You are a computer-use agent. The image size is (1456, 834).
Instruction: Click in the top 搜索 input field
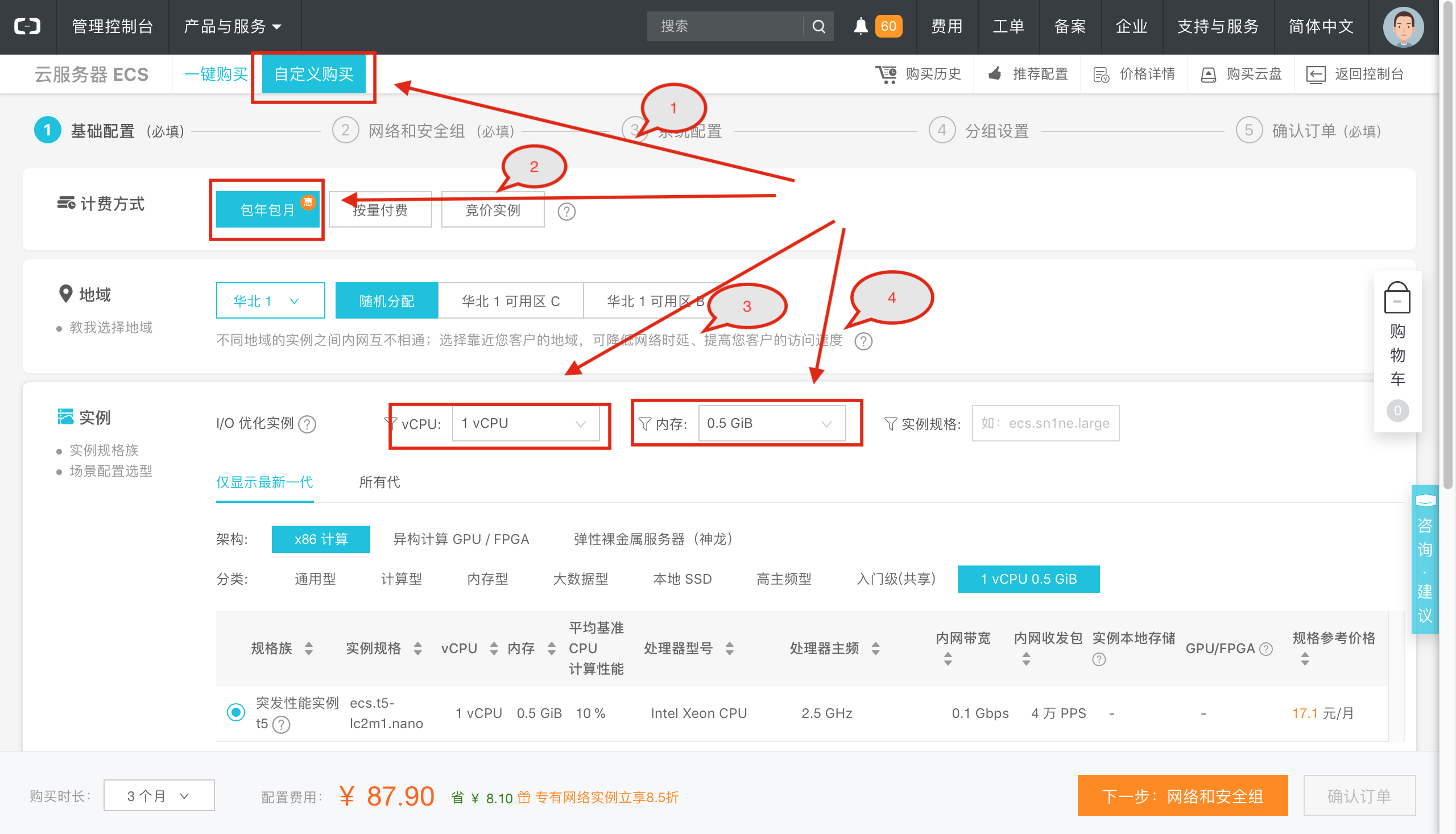click(726, 26)
